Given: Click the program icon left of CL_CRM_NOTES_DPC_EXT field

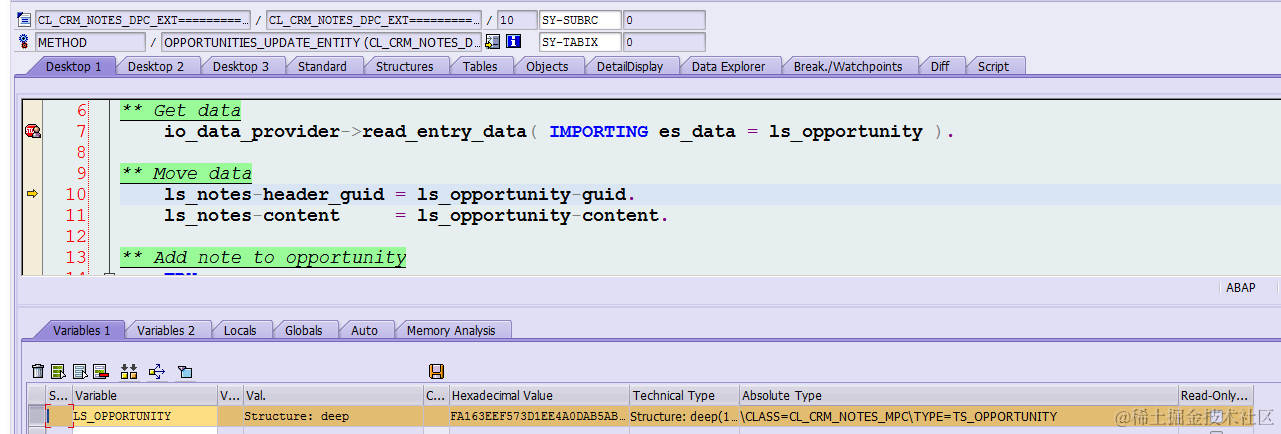Looking at the screenshot, I should [x=25, y=20].
